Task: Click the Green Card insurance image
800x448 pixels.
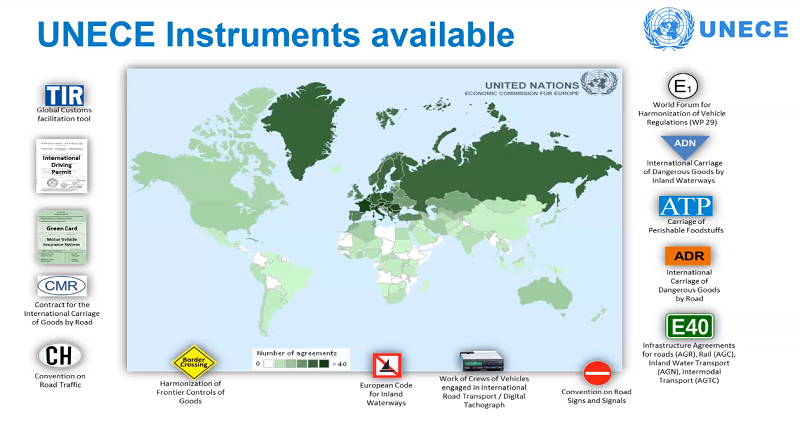Action: click(61, 236)
